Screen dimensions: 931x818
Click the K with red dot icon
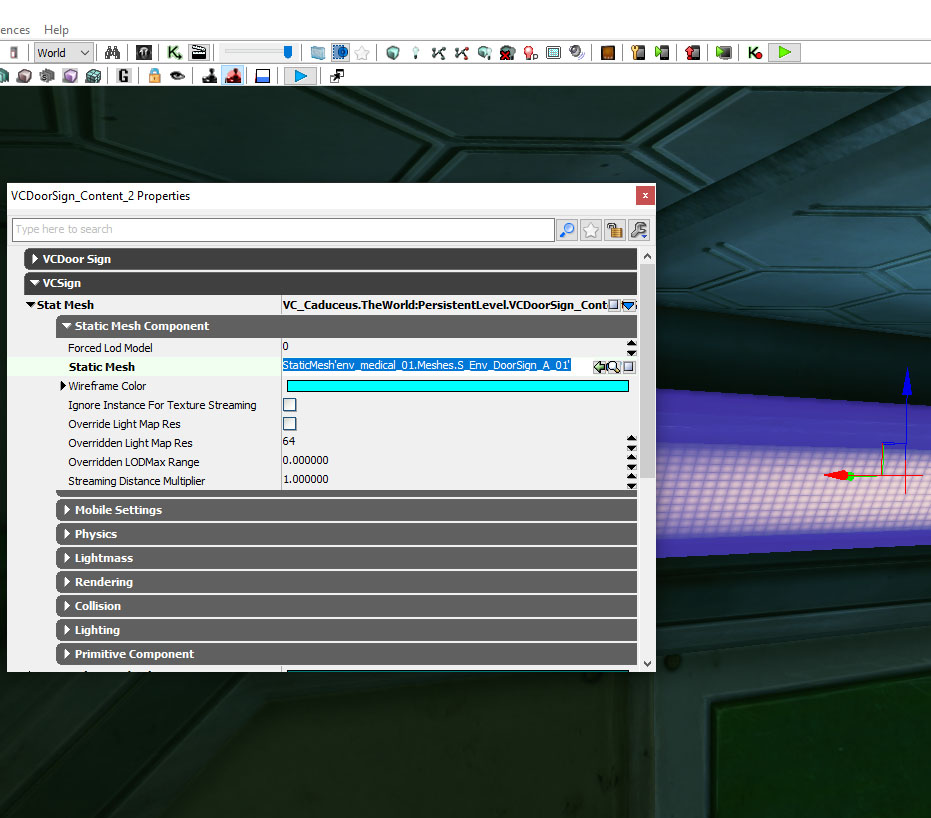[x=755, y=53]
